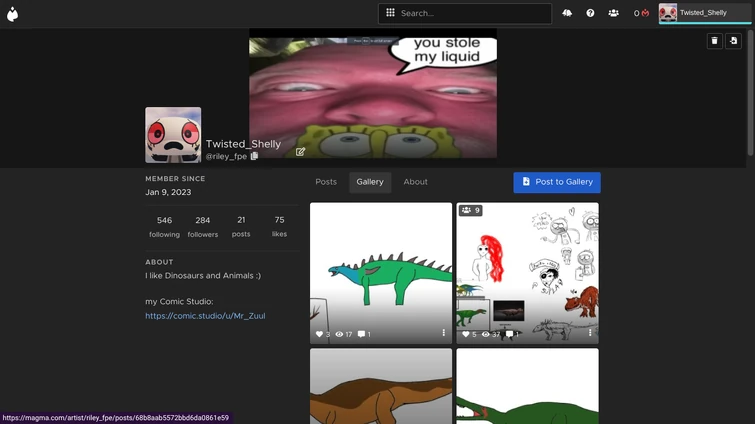The height and width of the screenshot is (424, 755).
Task: Open the green stegosaurus drawing post
Action: [381, 273]
